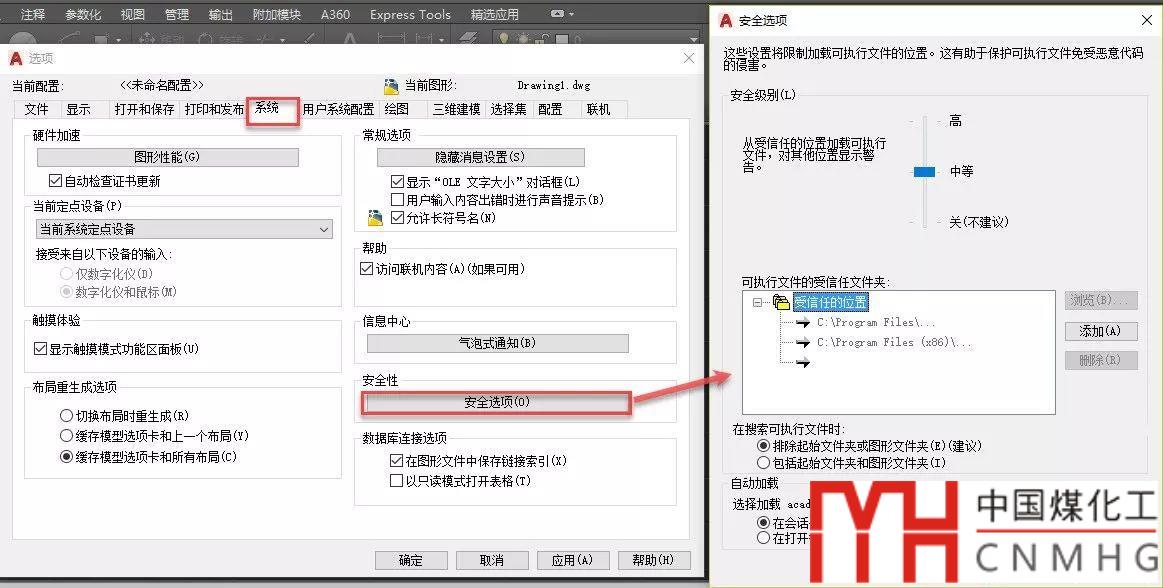
Task: Click the drawing file icon beside 允许长符号名
Action: coord(375,218)
